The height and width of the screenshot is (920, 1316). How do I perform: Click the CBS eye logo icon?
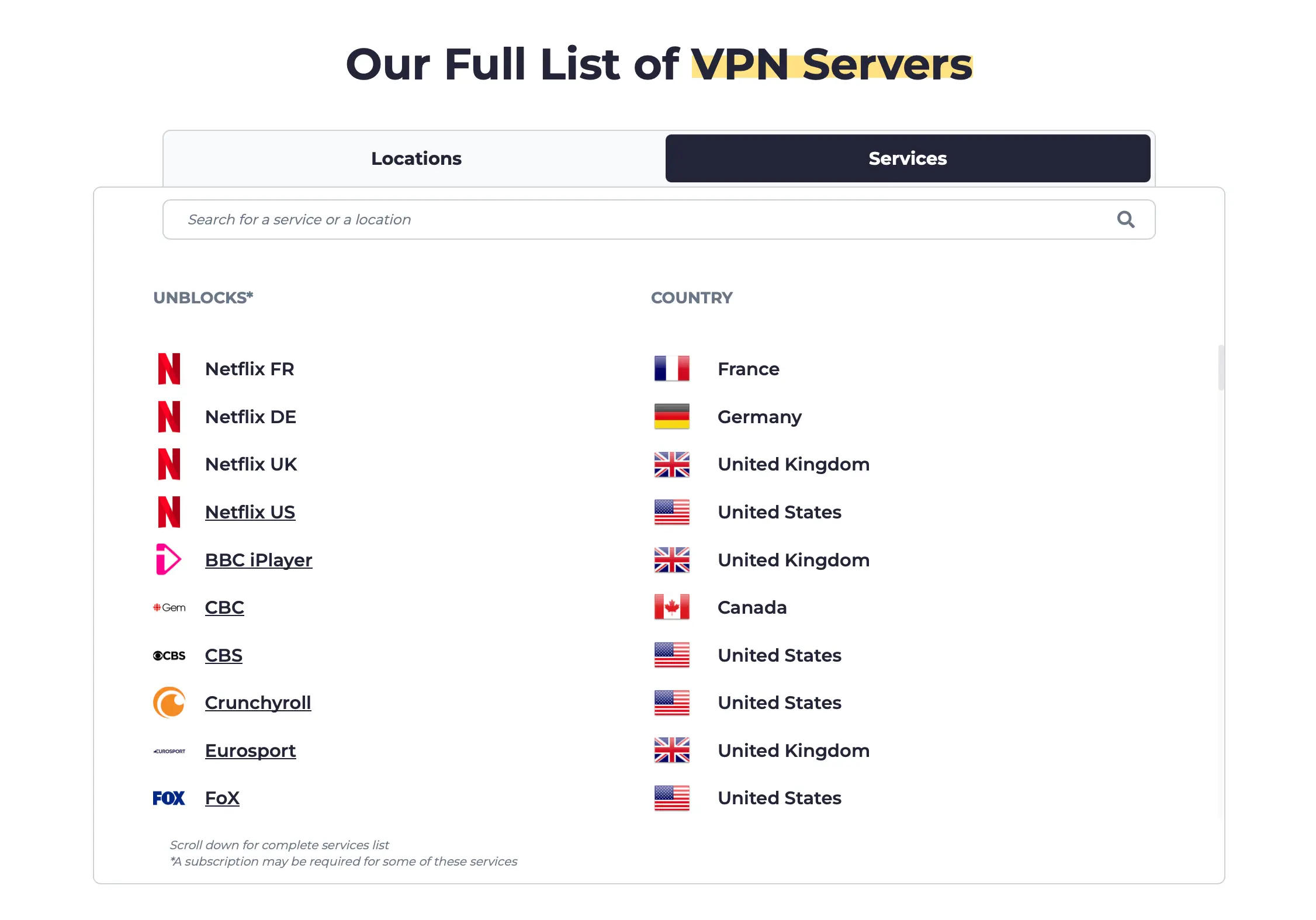169,655
